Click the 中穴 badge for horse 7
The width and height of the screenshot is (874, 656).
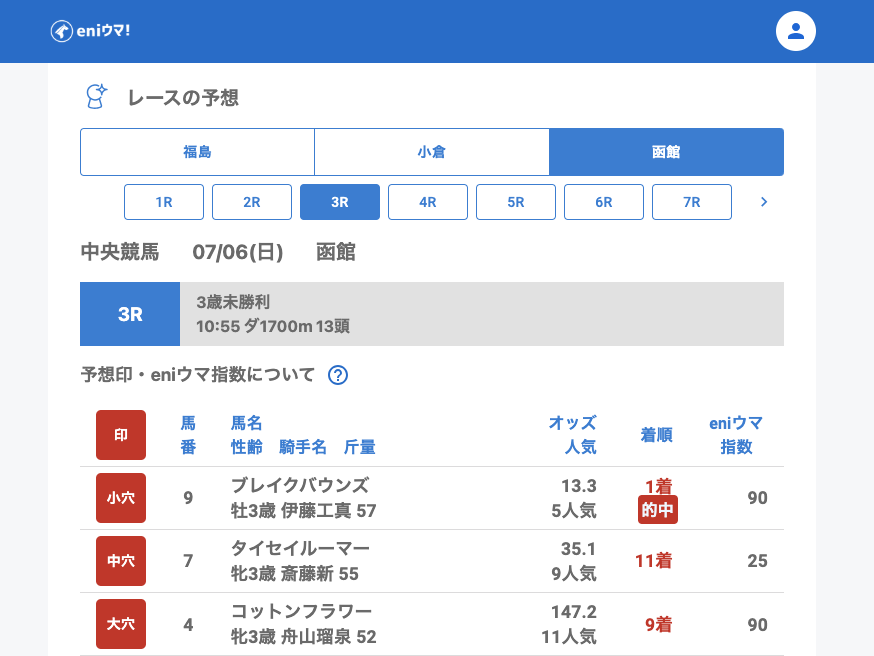click(121, 561)
